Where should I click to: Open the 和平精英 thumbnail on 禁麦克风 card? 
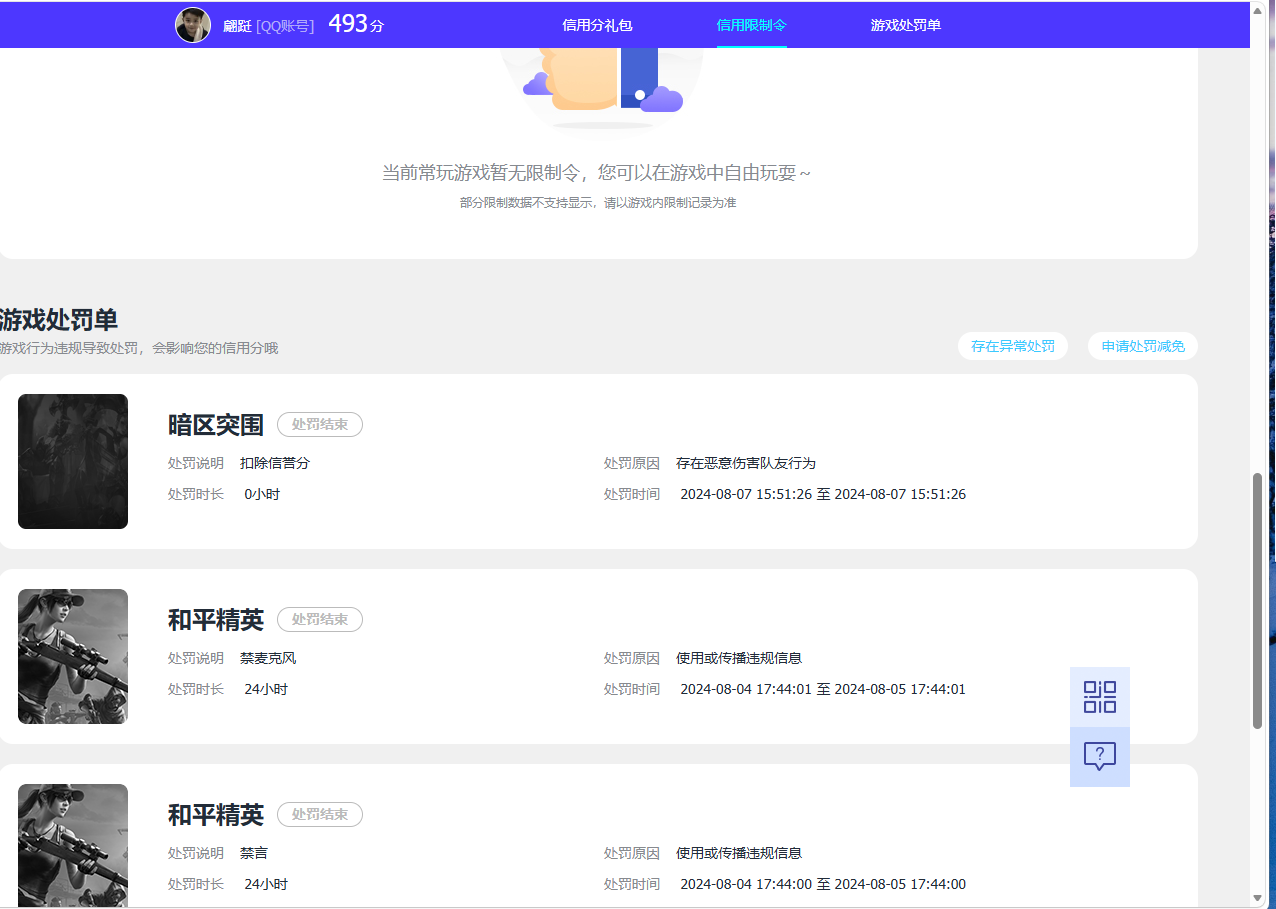tap(73, 656)
